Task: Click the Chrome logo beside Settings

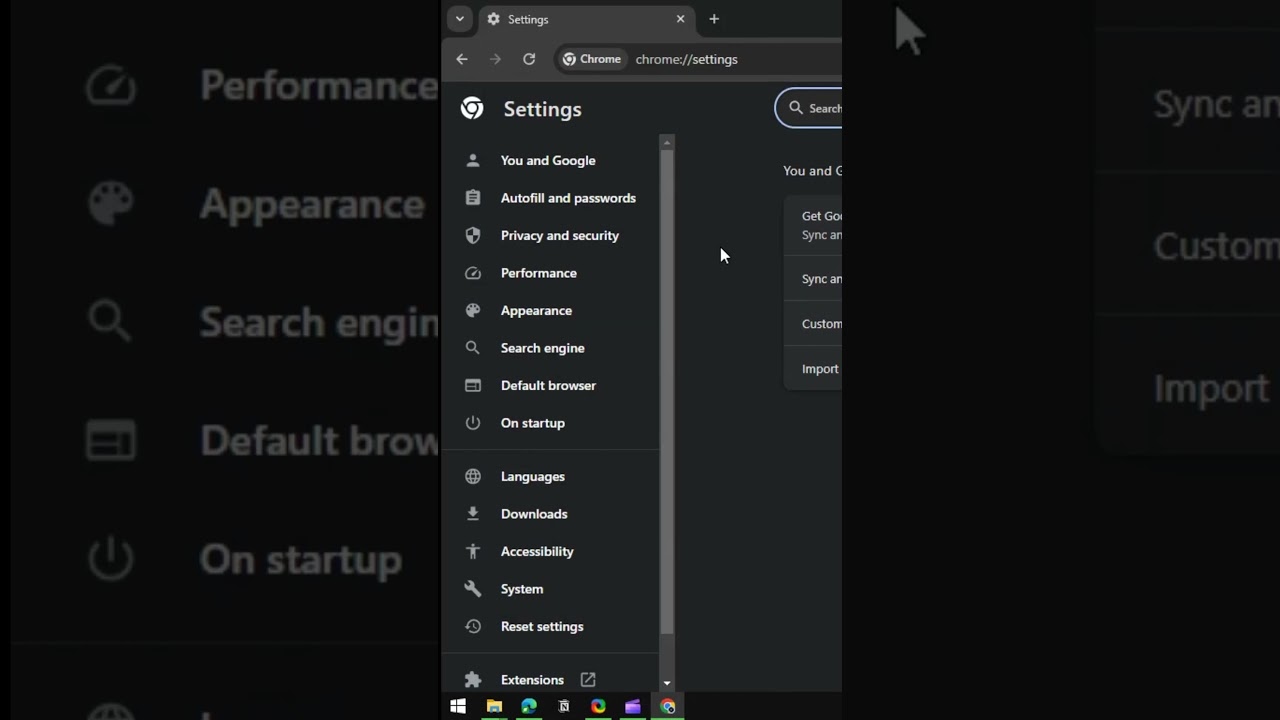Action: 472,109
